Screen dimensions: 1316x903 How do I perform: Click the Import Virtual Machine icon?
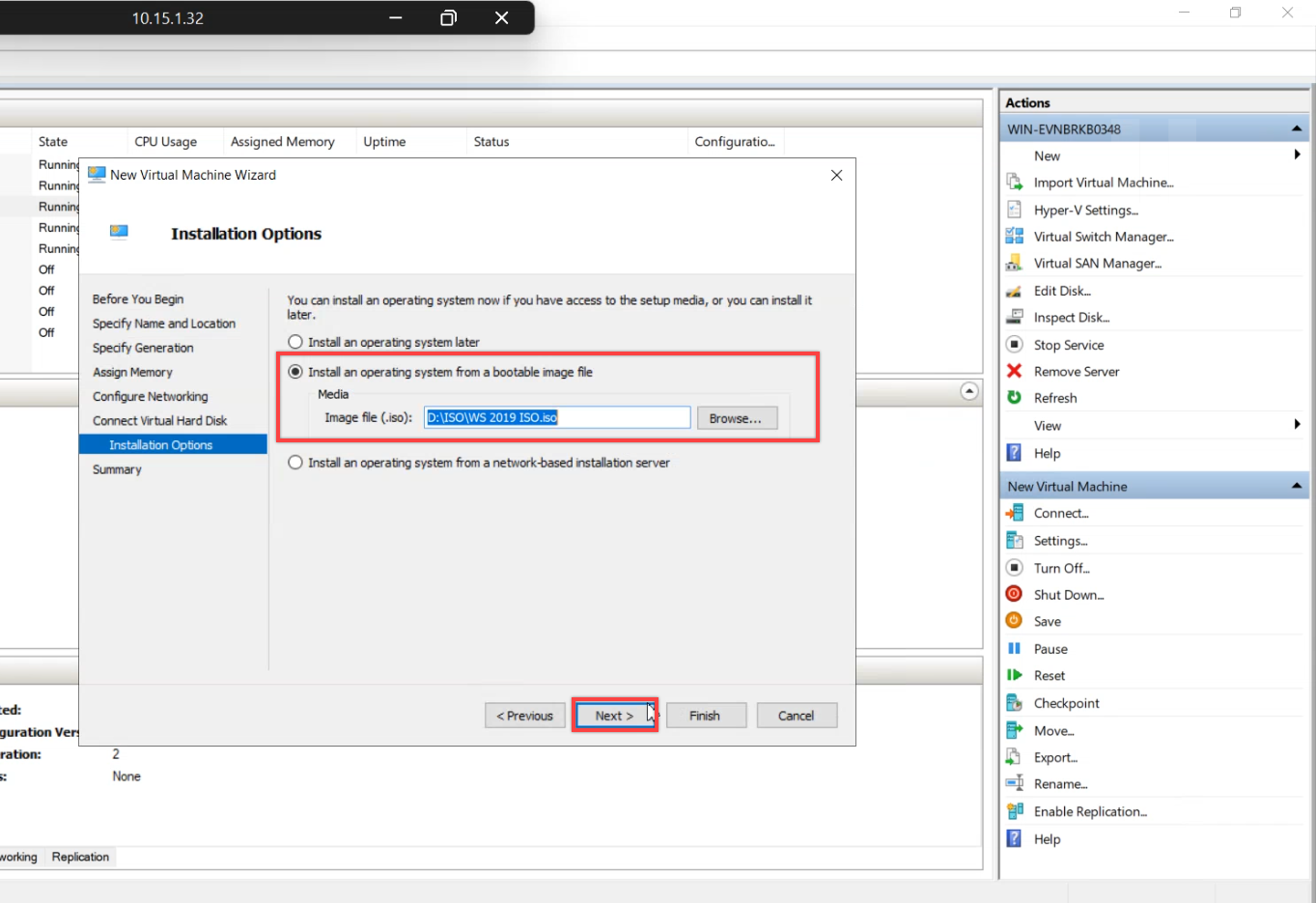tap(1014, 182)
